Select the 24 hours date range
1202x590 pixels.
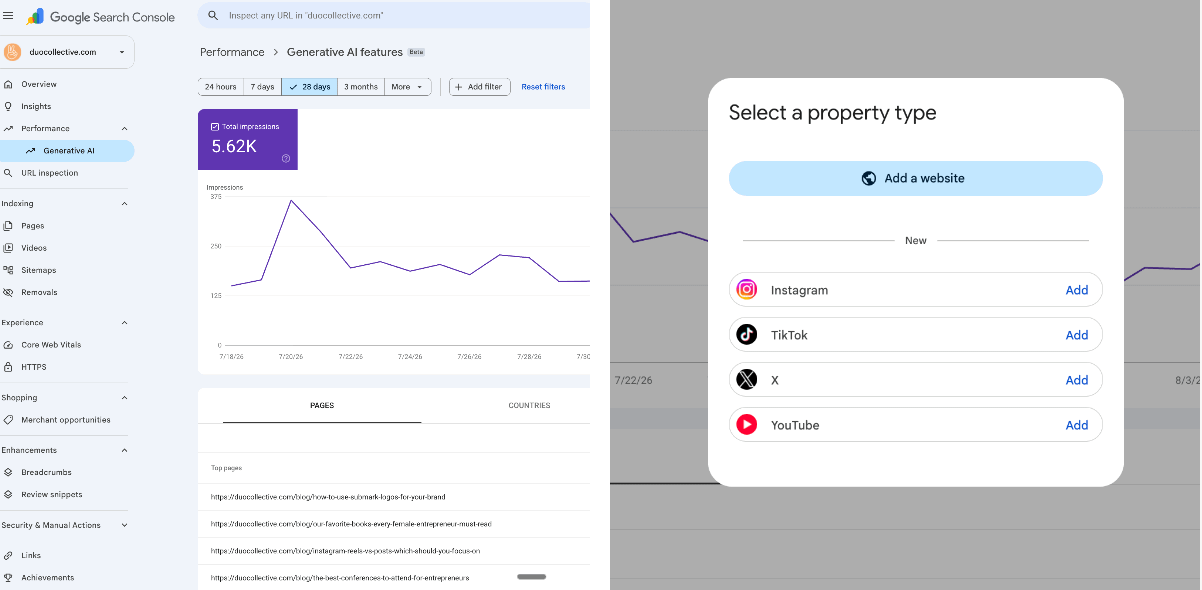[x=220, y=87]
